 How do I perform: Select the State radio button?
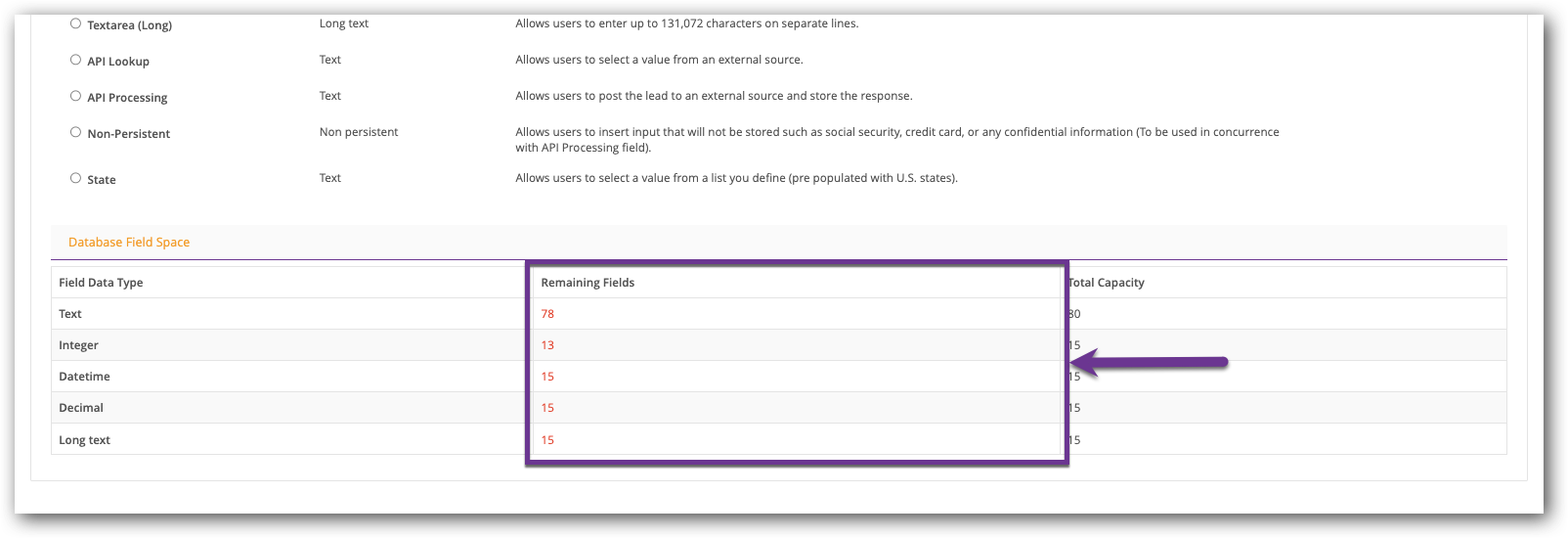pos(75,178)
